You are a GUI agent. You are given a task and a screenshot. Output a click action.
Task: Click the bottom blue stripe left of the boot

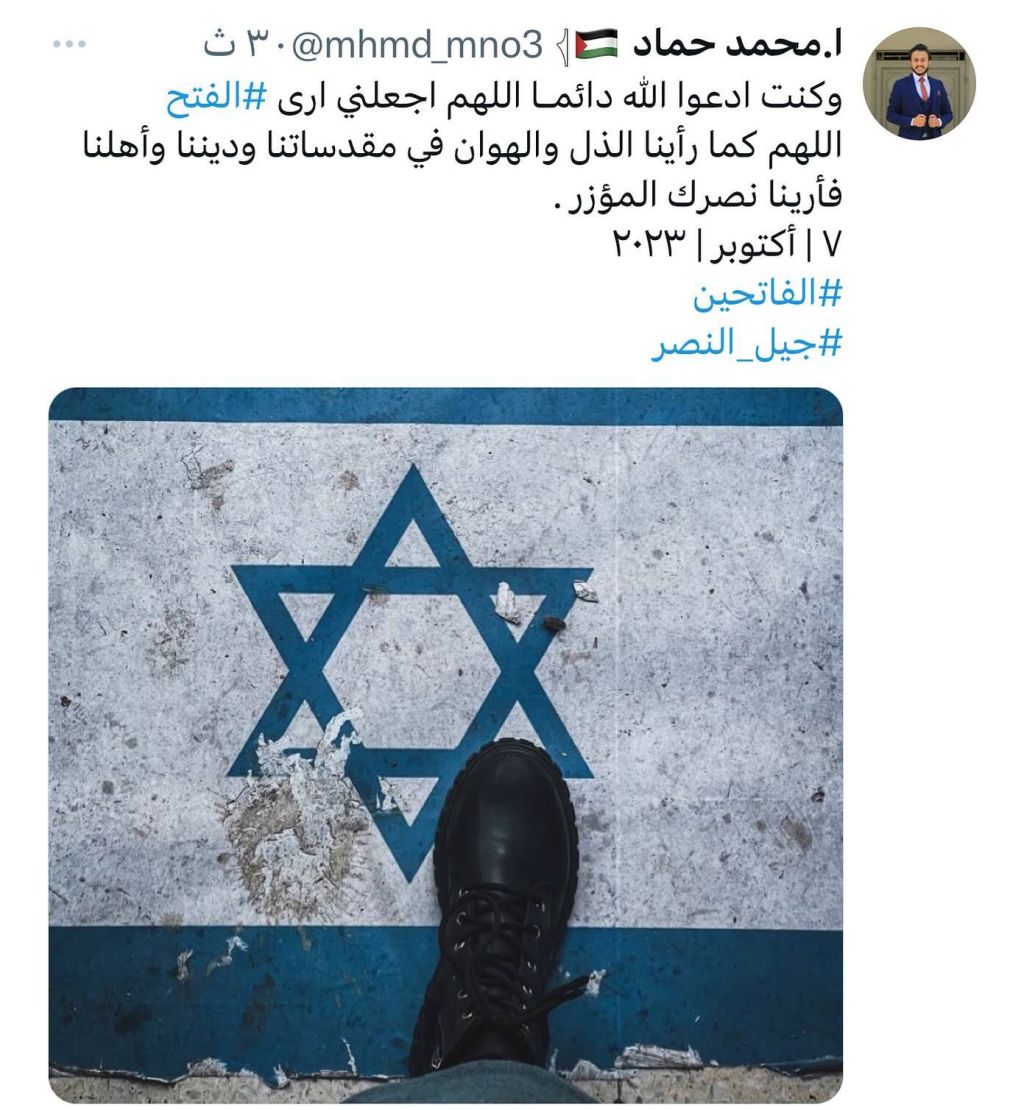(x=234, y=998)
